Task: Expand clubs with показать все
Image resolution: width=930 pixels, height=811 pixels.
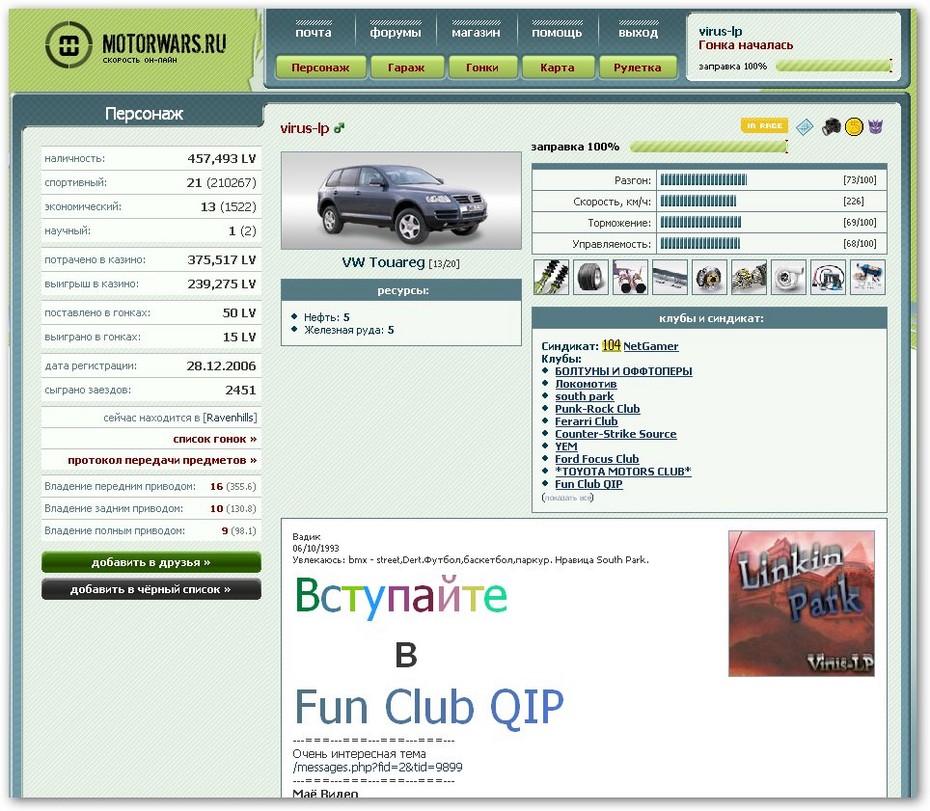Action: (x=568, y=498)
